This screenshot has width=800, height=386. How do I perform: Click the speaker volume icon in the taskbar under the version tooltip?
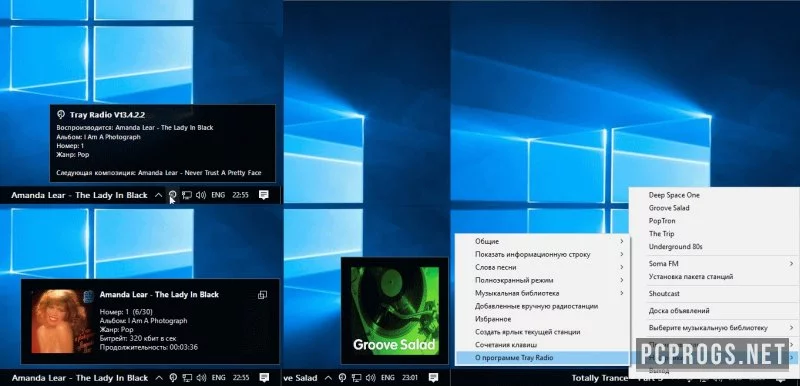[201, 195]
